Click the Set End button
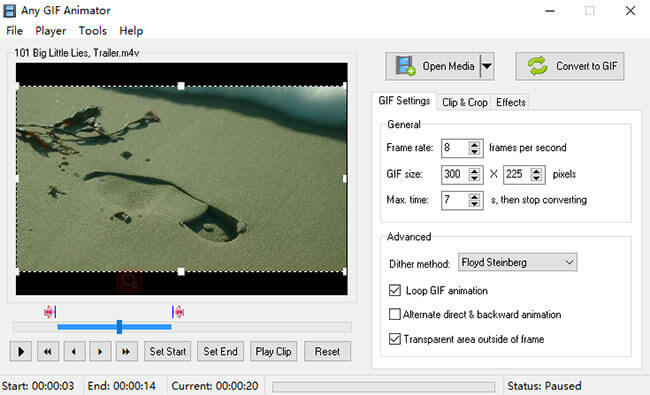The height and width of the screenshot is (395, 650). (220, 351)
